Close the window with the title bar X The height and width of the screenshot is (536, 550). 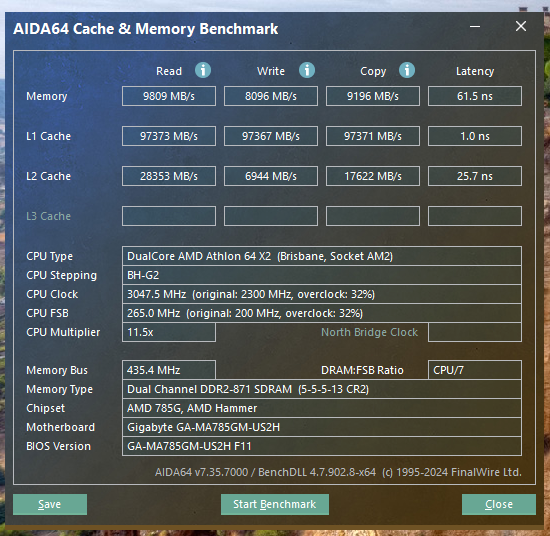coord(521,26)
